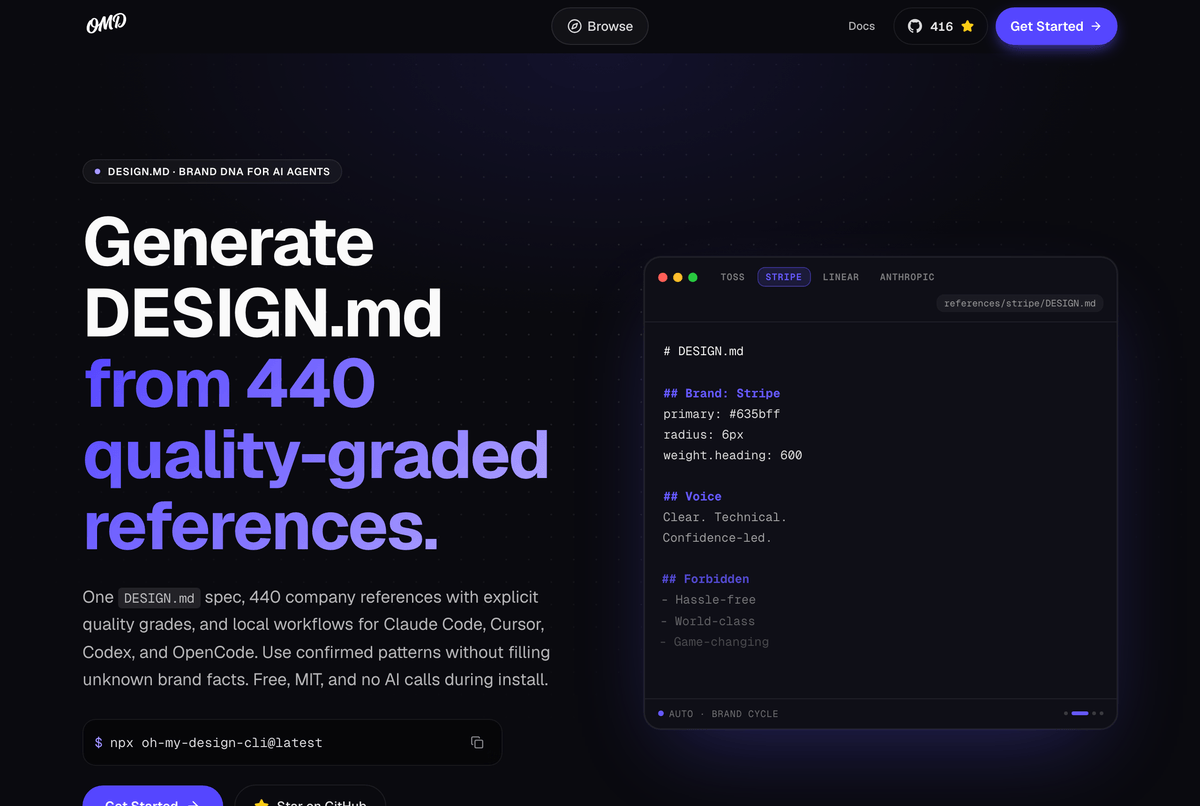The width and height of the screenshot is (1200, 806).
Task: Click the '- World-class' line
Action: point(709,621)
